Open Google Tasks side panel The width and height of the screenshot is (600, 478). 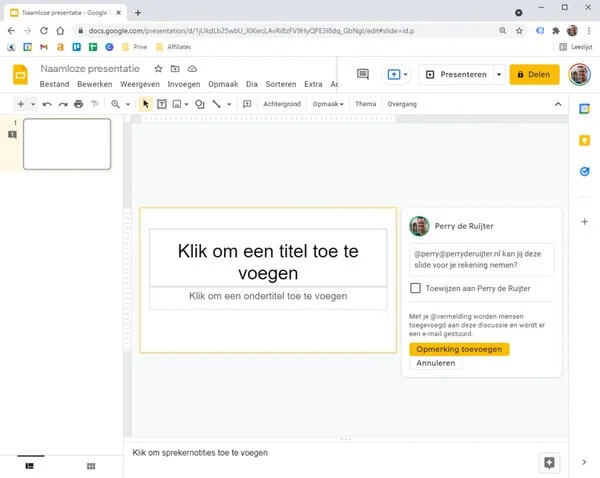tap(584, 171)
